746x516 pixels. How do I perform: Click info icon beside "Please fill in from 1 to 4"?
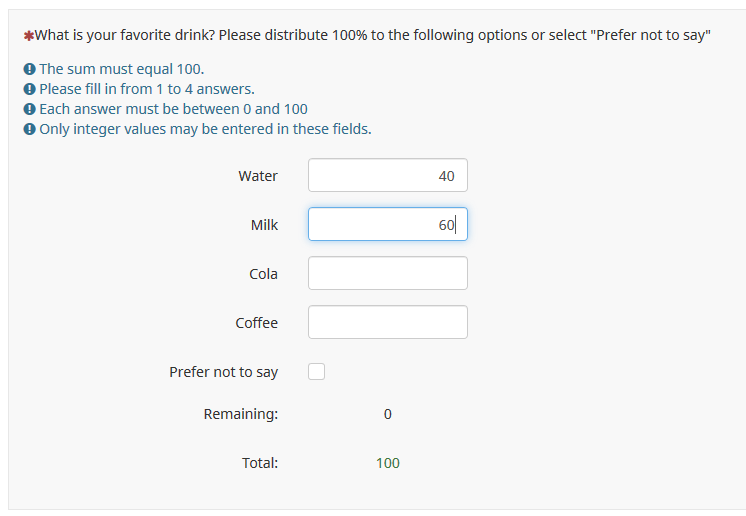(x=29, y=90)
